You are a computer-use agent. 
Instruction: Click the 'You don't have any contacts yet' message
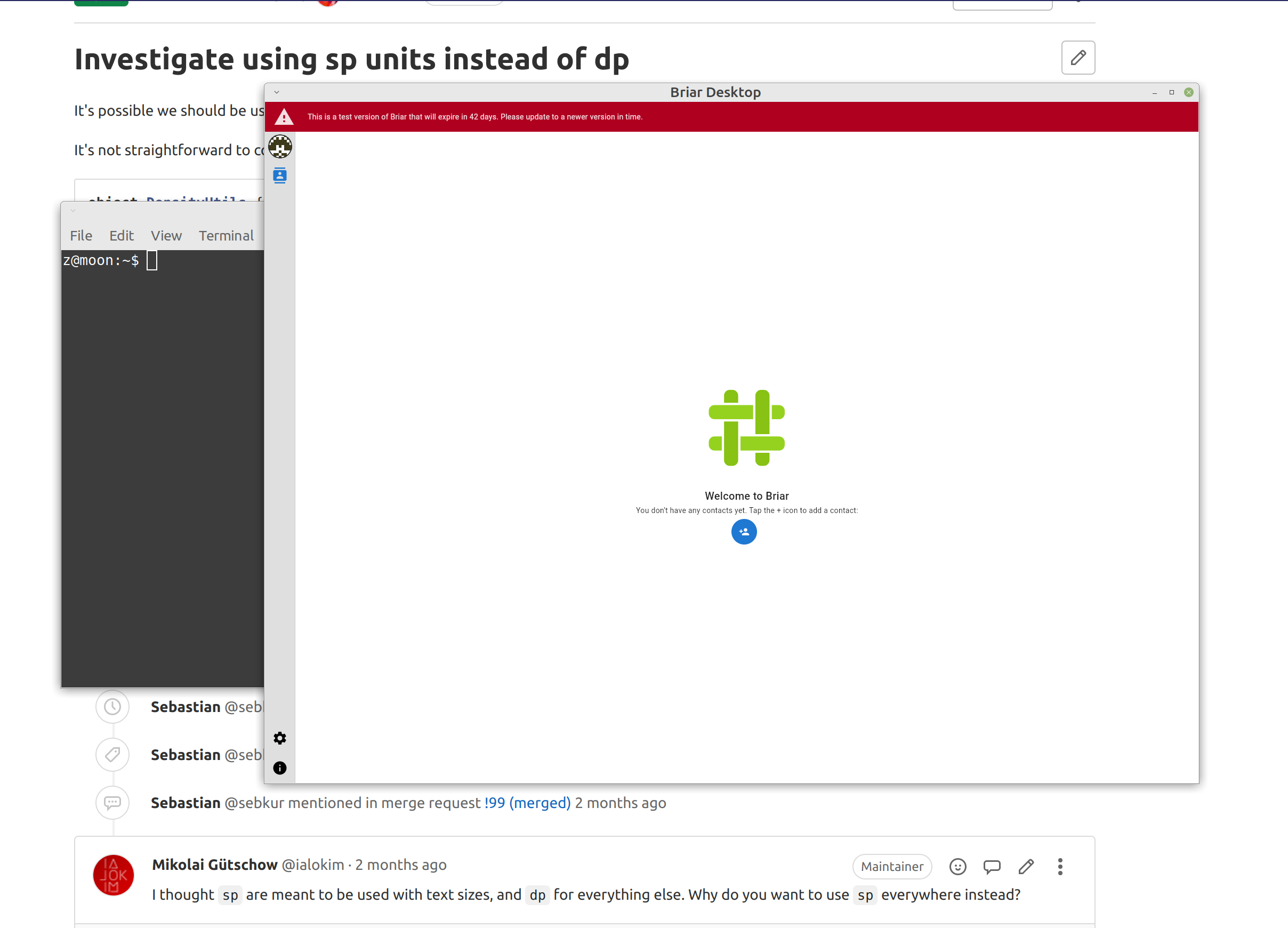747,510
